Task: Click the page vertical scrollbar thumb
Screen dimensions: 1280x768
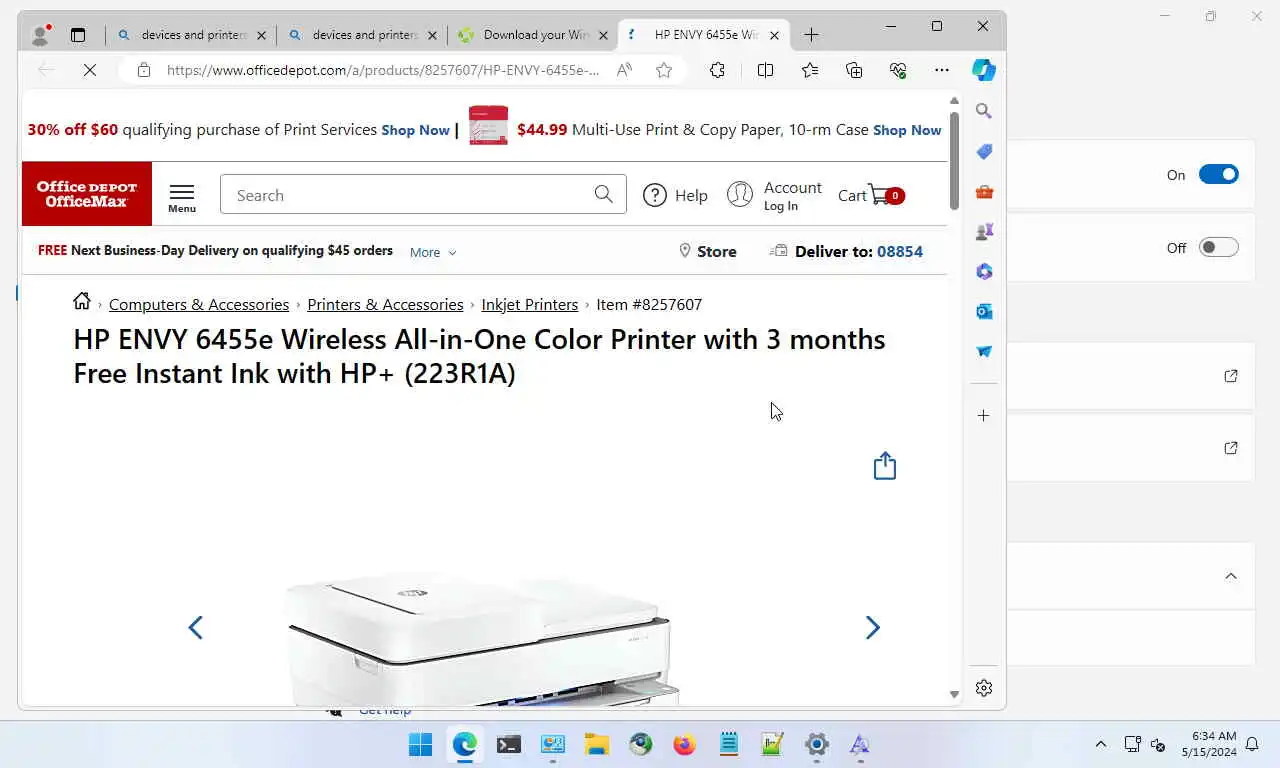Action: (x=954, y=160)
